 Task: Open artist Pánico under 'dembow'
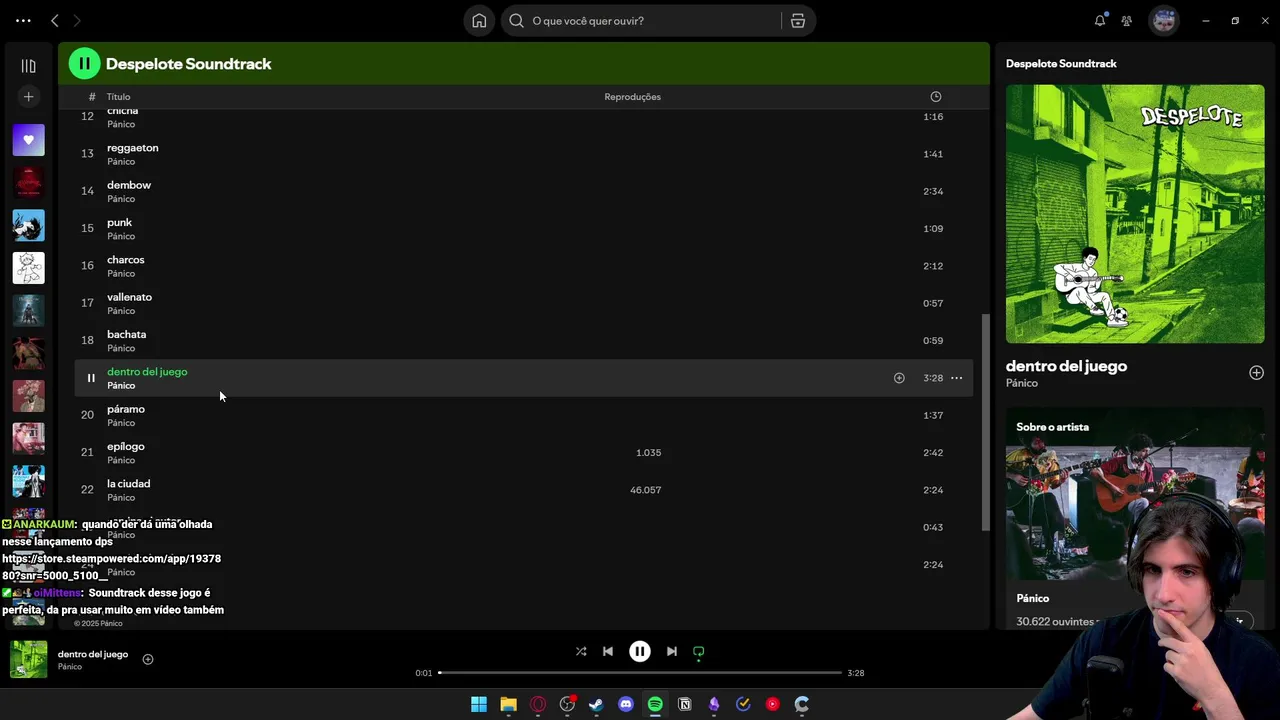(121, 199)
